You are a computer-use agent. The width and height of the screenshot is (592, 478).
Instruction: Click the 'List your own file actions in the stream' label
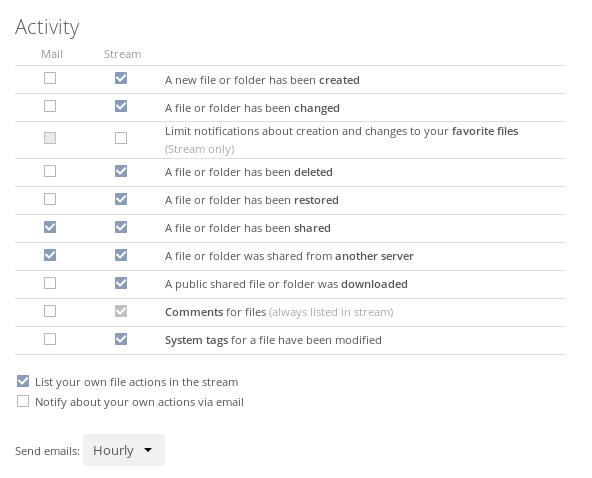137,382
